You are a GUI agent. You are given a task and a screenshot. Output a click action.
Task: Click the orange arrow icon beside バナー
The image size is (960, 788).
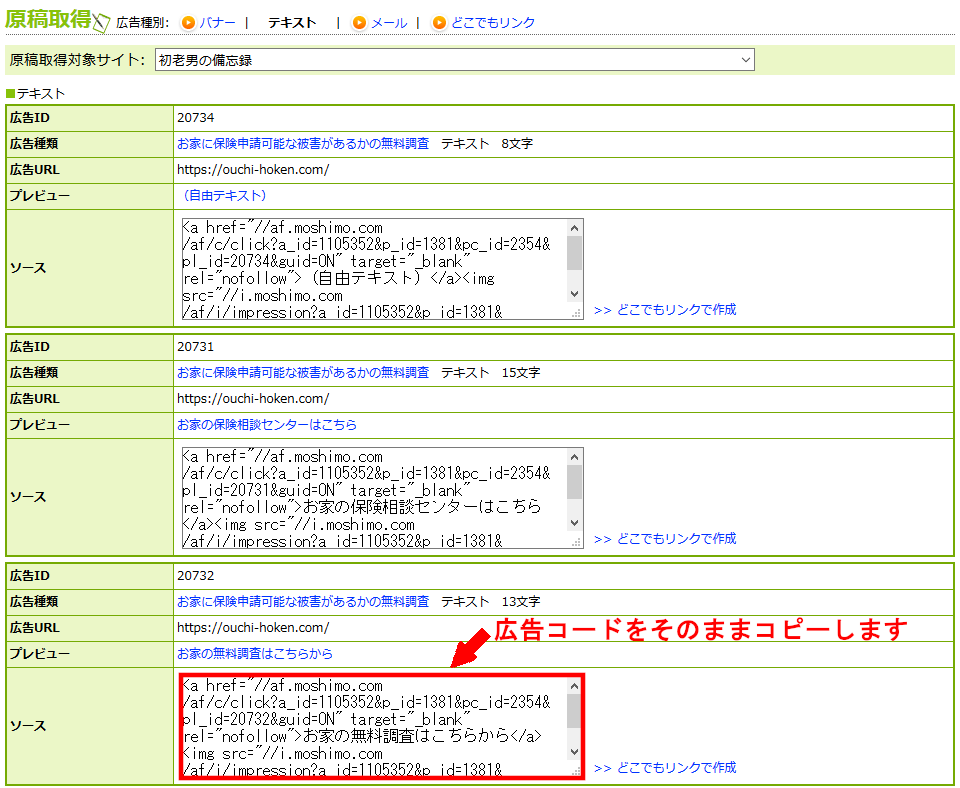[x=189, y=23]
